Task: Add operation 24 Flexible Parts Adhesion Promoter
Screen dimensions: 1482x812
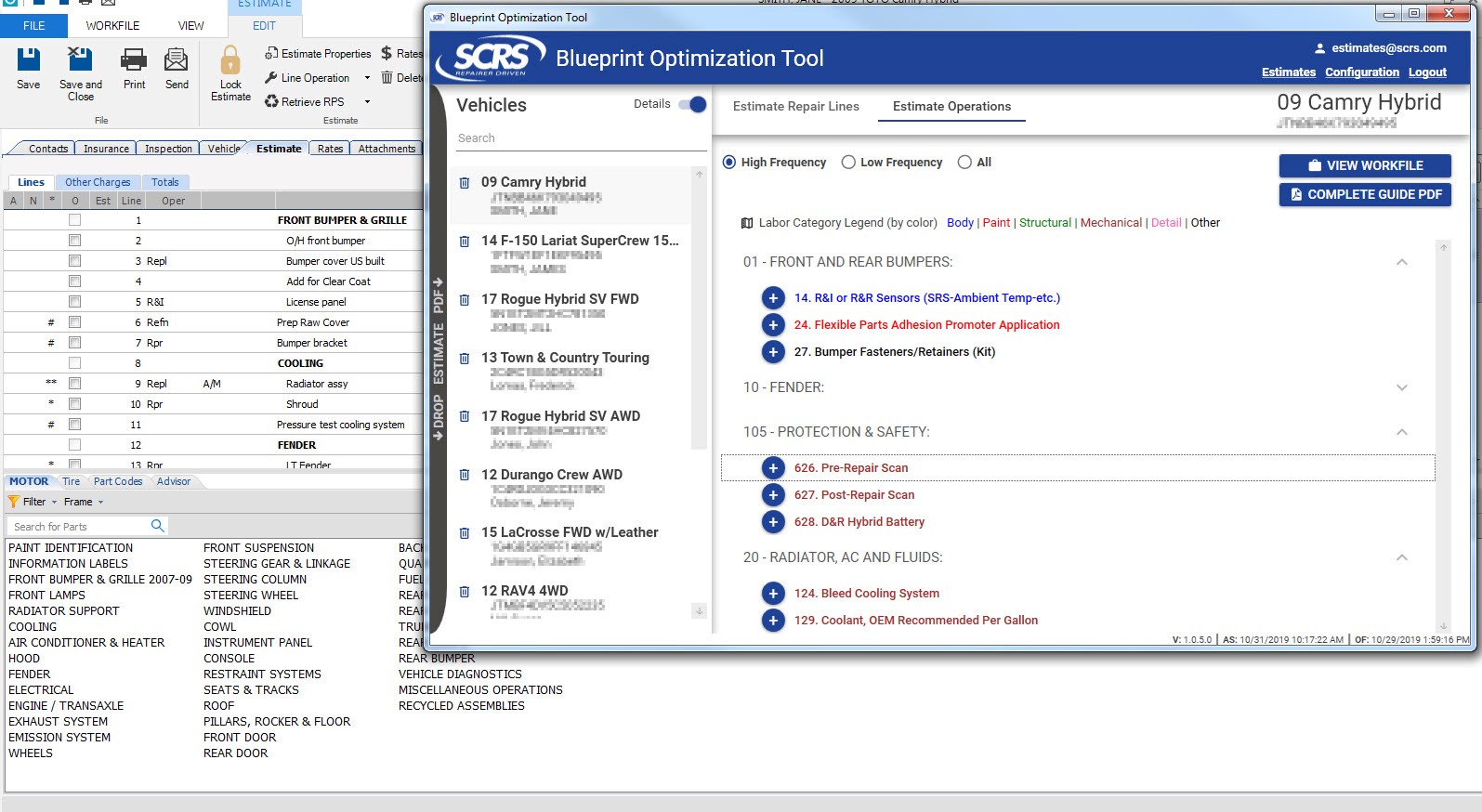Action: click(x=773, y=325)
